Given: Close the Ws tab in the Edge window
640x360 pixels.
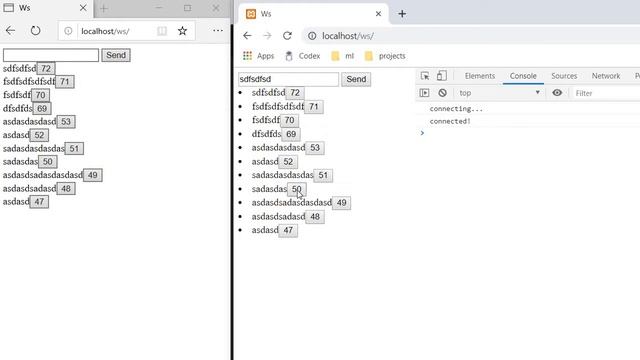Looking at the screenshot, I should [x=83, y=8].
